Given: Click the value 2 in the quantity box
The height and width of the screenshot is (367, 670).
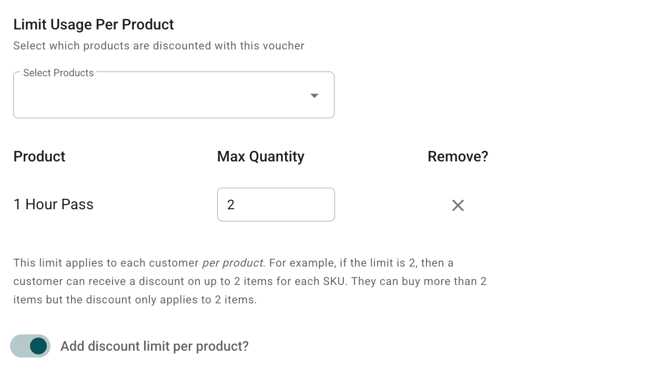Looking at the screenshot, I should [231, 205].
